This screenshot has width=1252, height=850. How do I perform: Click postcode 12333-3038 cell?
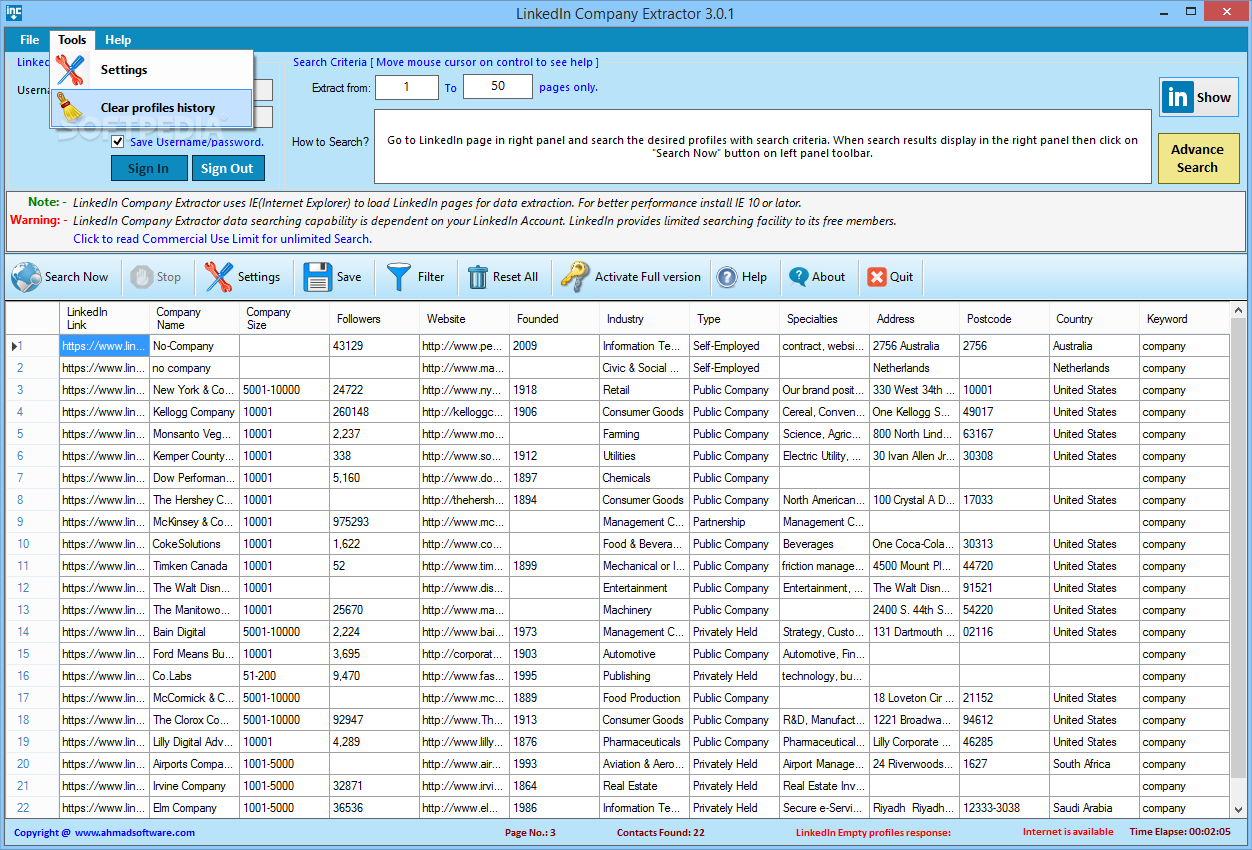pos(1004,808)
